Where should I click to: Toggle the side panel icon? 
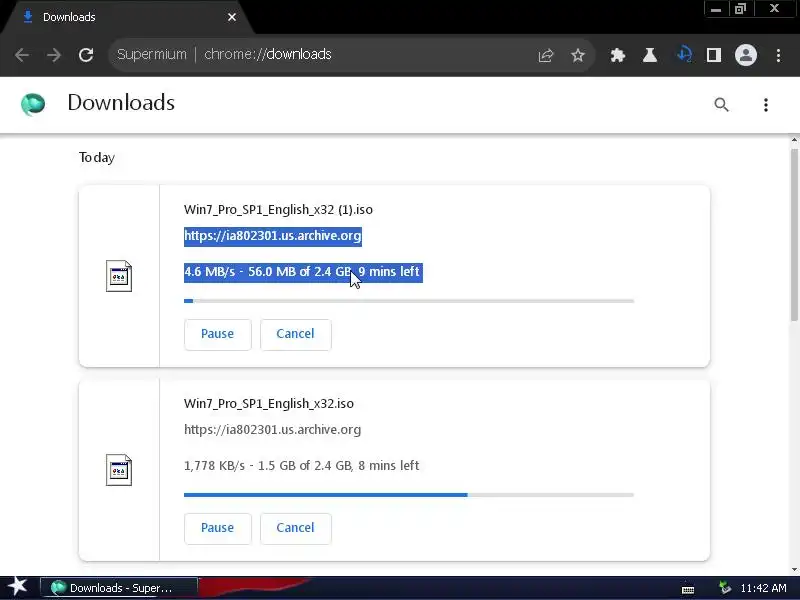point(714,55)
